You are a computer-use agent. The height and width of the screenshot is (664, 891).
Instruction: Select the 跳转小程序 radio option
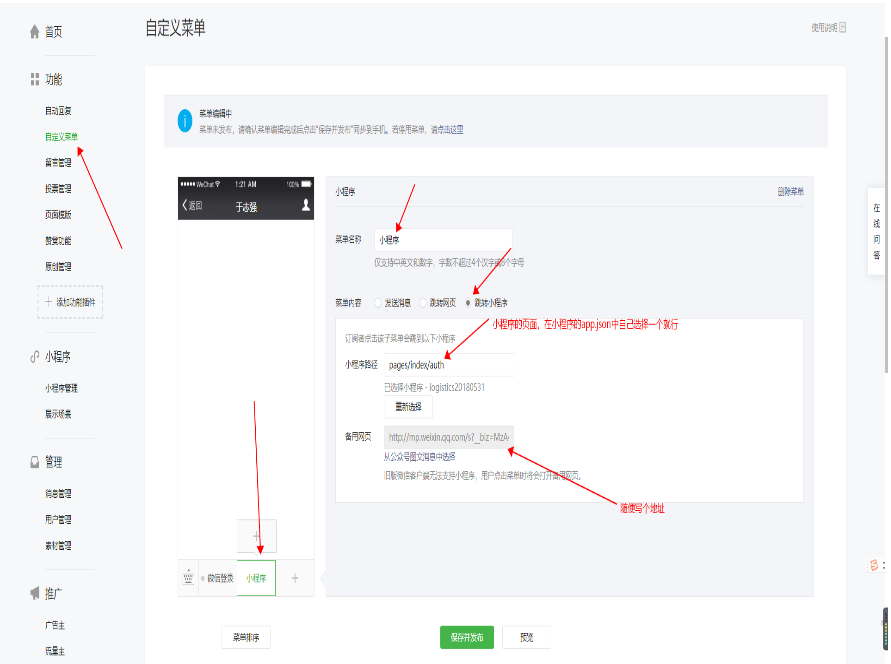pyautogui.click(x=468, y=303)
